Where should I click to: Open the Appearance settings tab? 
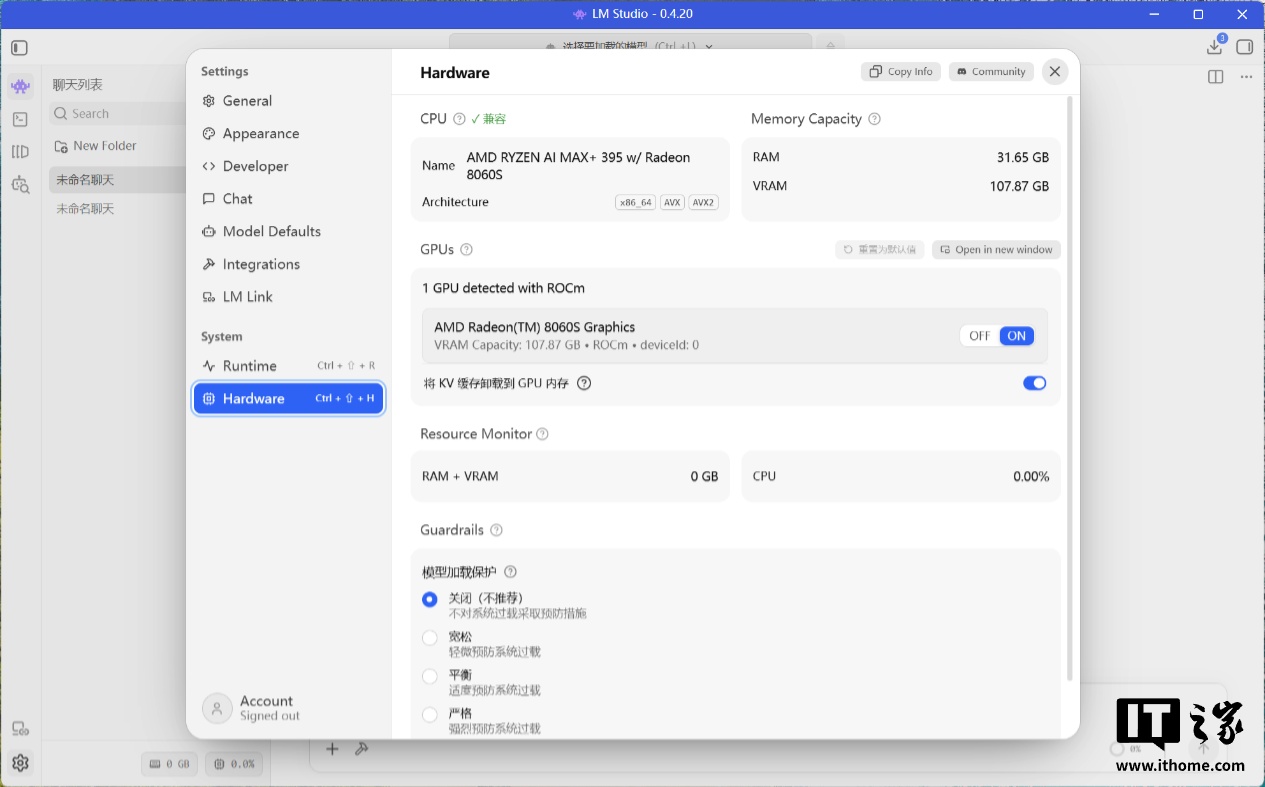(x=288, y=134)
